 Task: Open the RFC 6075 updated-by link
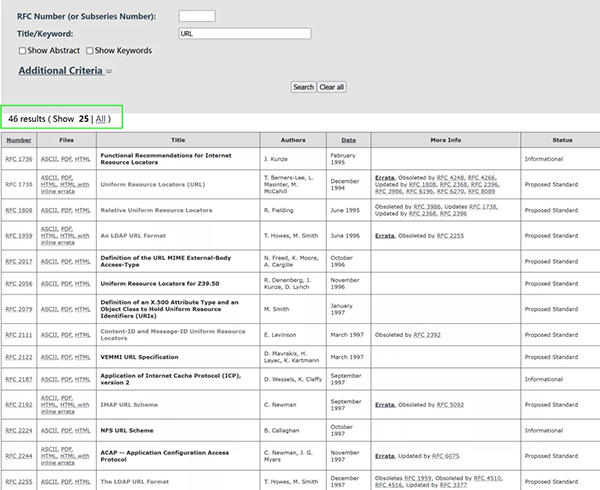pos(445,456)
